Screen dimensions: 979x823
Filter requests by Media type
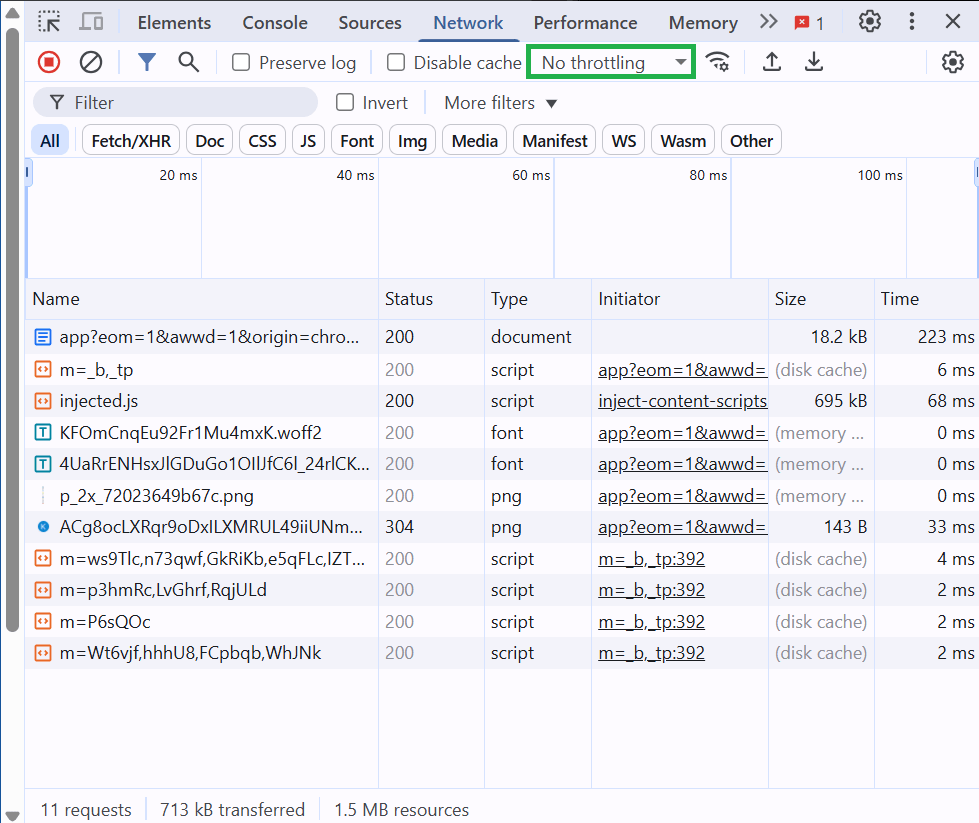(x=475, y=141)
